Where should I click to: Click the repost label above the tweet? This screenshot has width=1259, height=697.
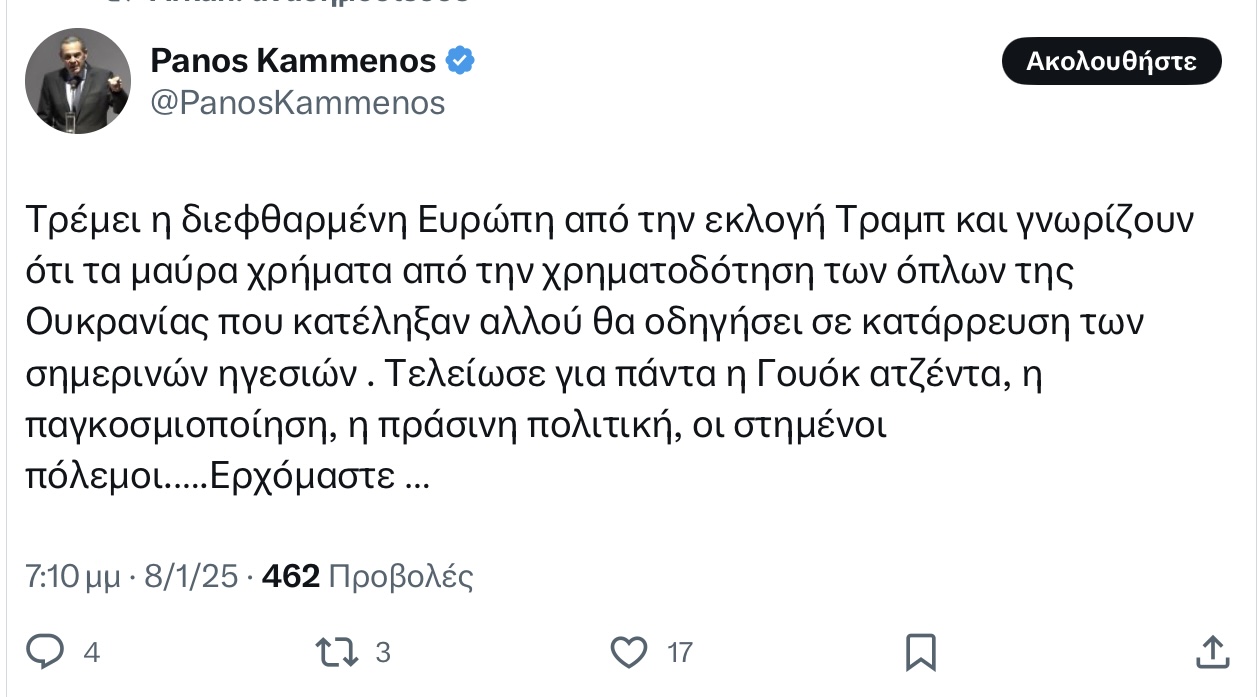(280, 2)
